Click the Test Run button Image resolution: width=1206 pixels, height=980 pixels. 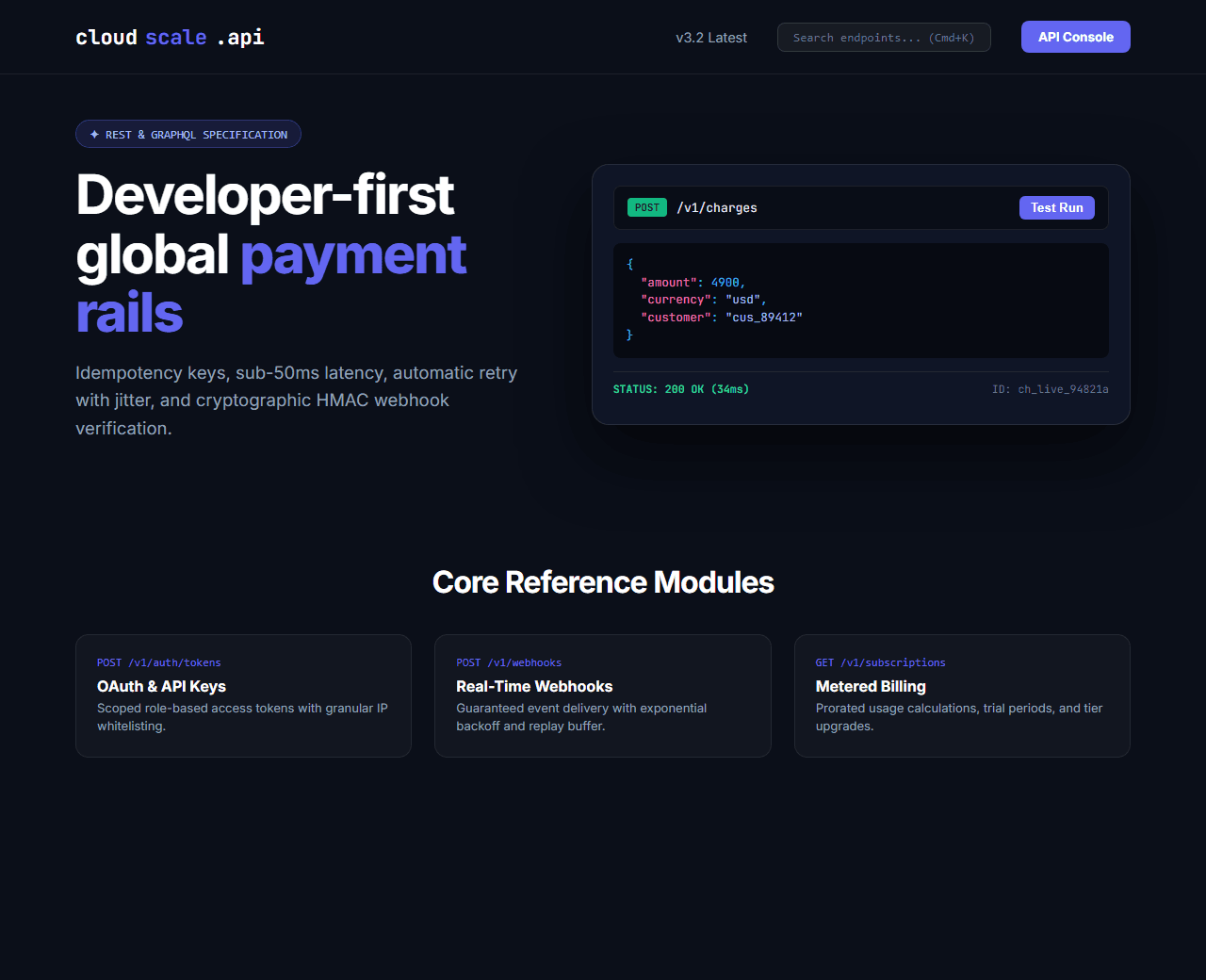1057,207
